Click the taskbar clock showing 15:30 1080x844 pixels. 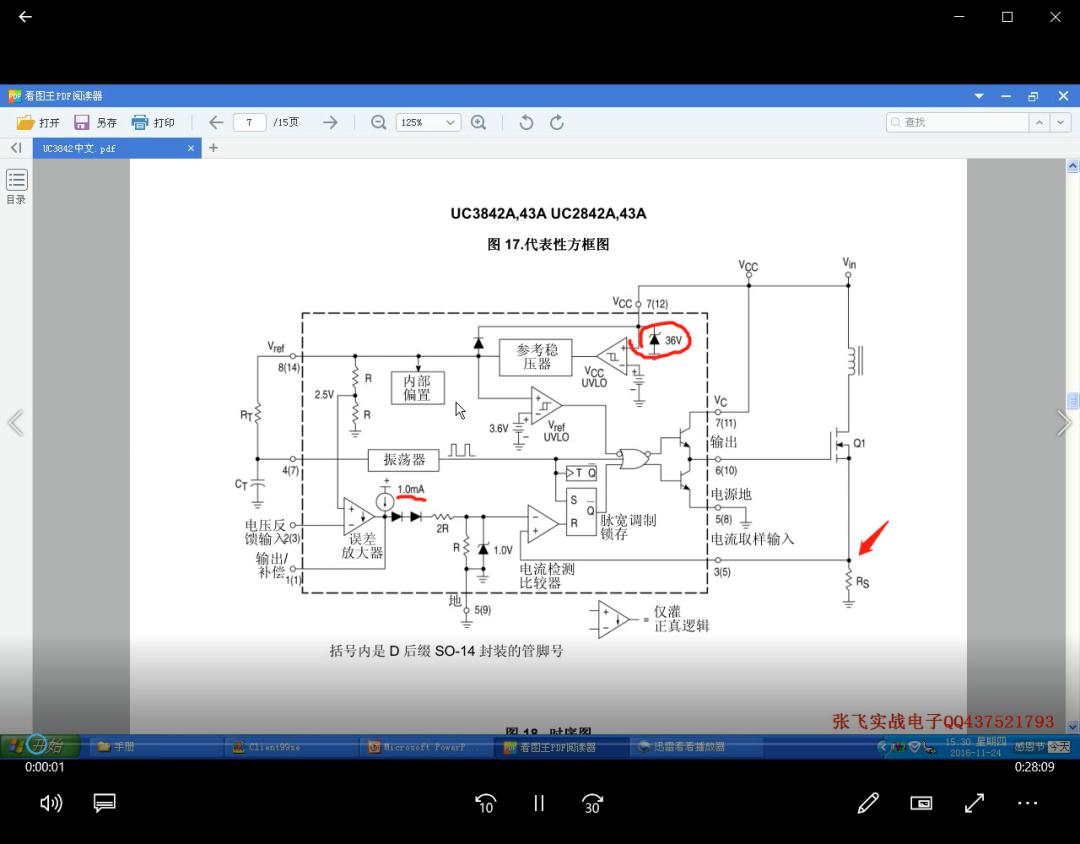(x=975, y=747)
